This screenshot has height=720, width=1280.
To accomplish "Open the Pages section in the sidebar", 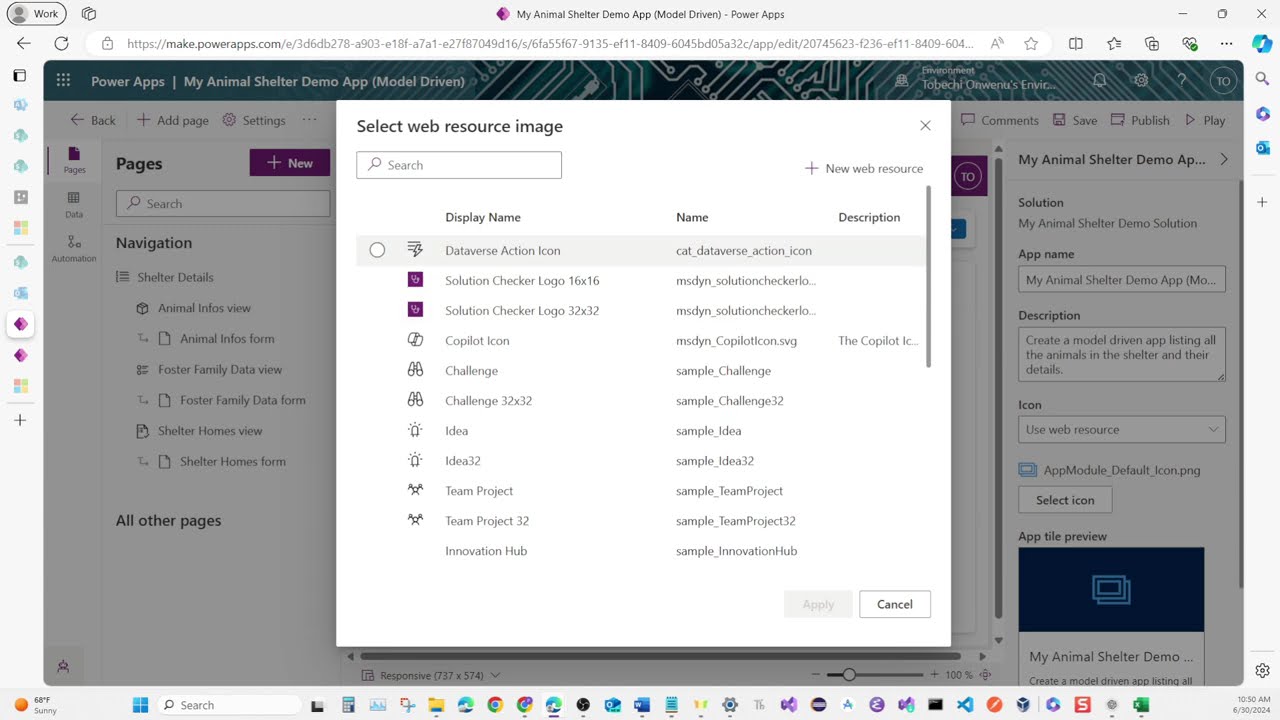I will click(74, 160).
